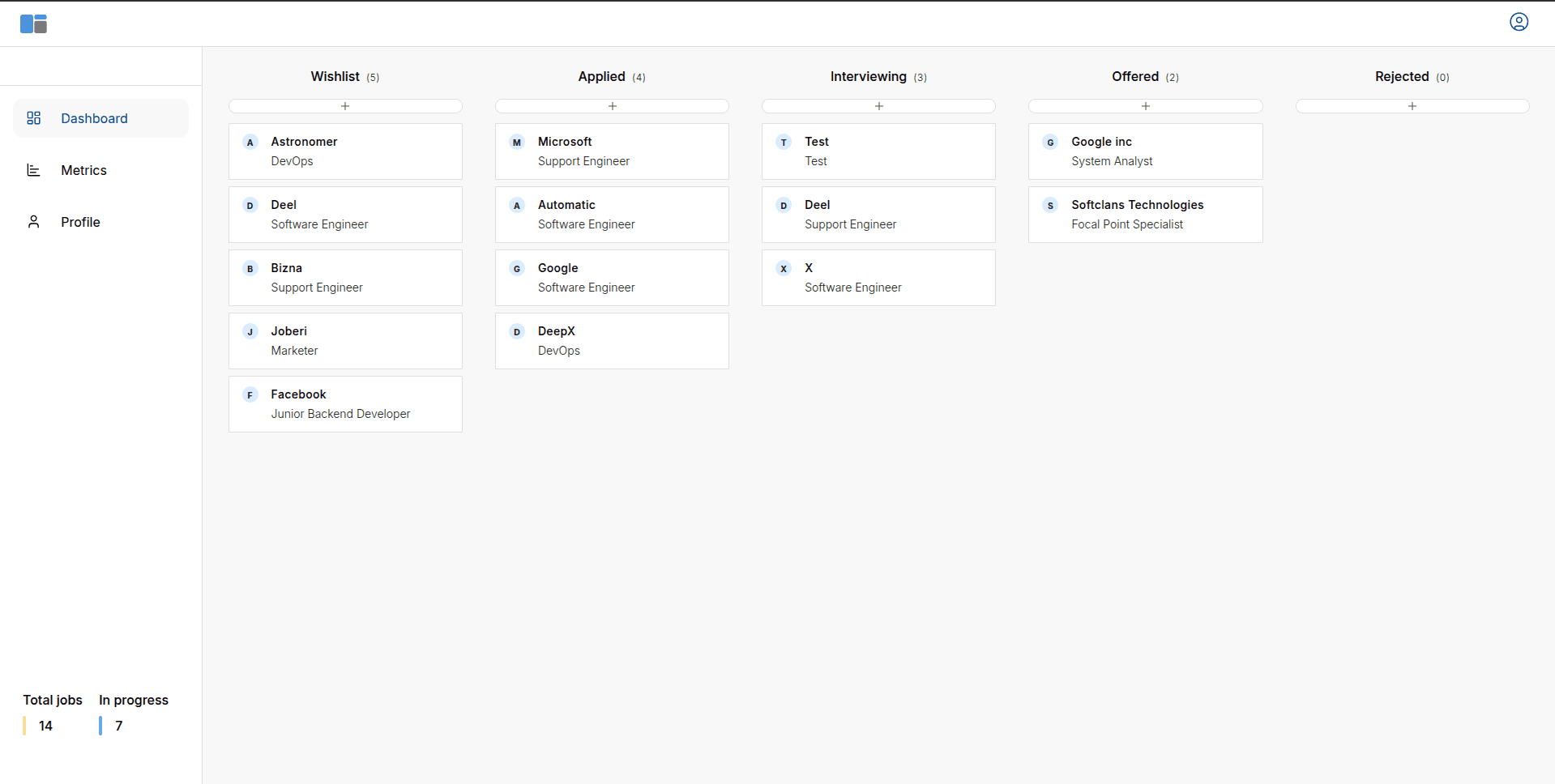The height and width of the screenshot is (784, 1555).
Task: Click the app logo in the top-left corner
Action: pyautogui.click(x=33, y=23)
